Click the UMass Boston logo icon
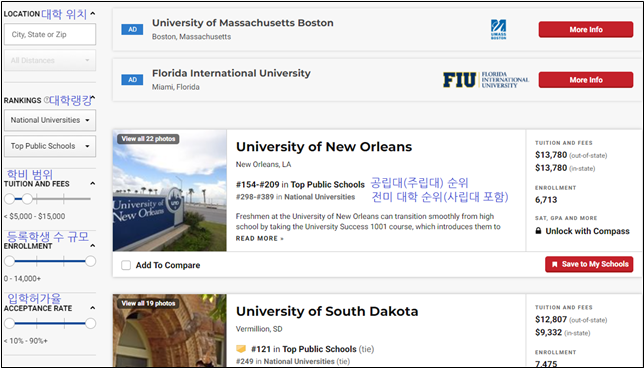644x368 pixels. tap(499, 30)
